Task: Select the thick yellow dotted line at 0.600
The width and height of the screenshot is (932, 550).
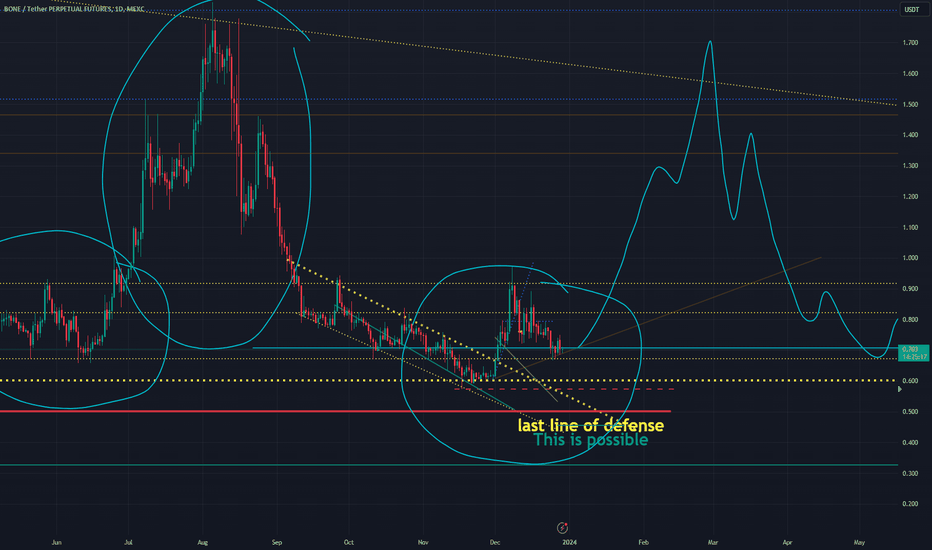Action: point(448,381)
